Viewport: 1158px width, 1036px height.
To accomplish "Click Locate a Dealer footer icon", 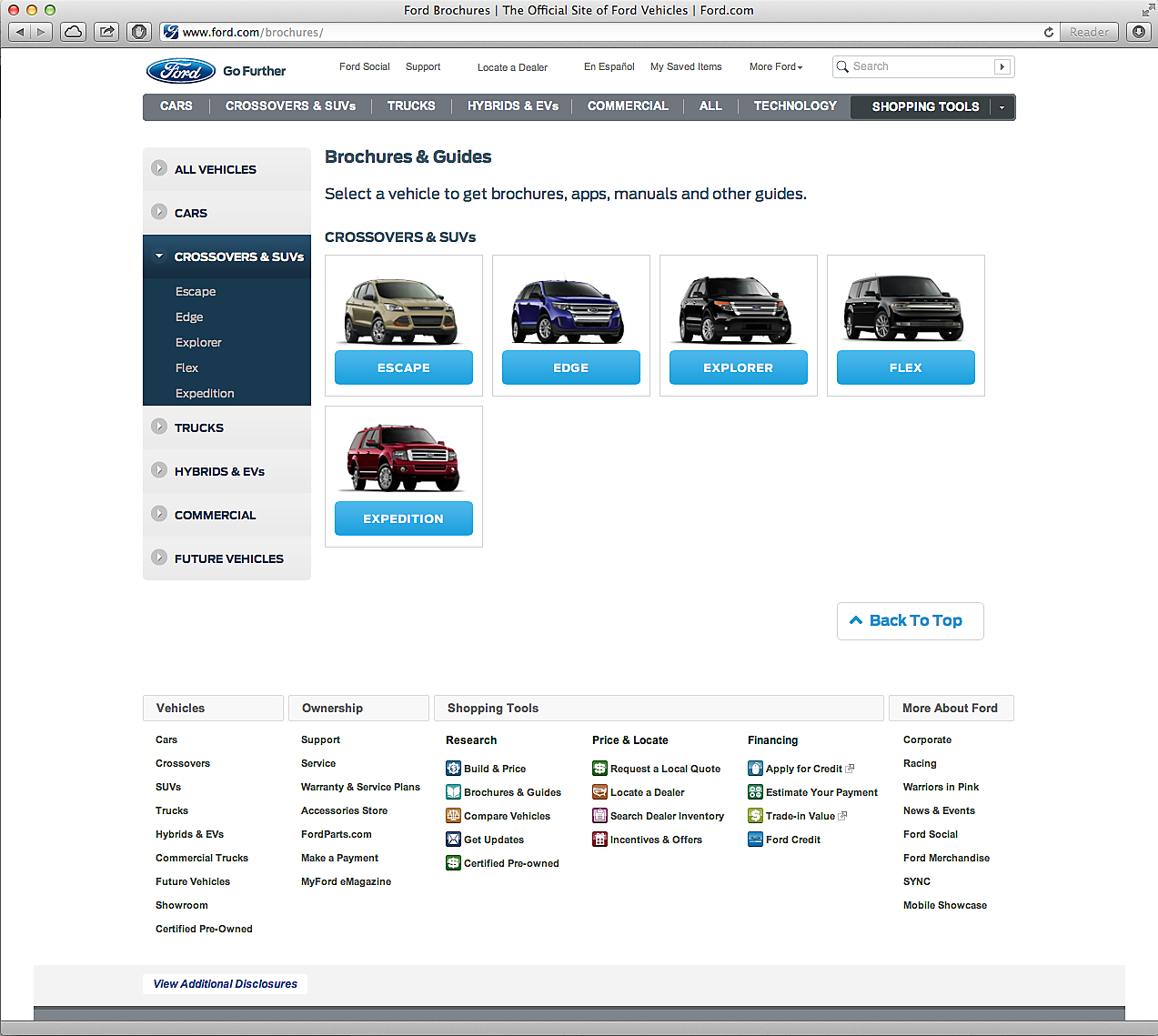I will (x=599, y=792).
